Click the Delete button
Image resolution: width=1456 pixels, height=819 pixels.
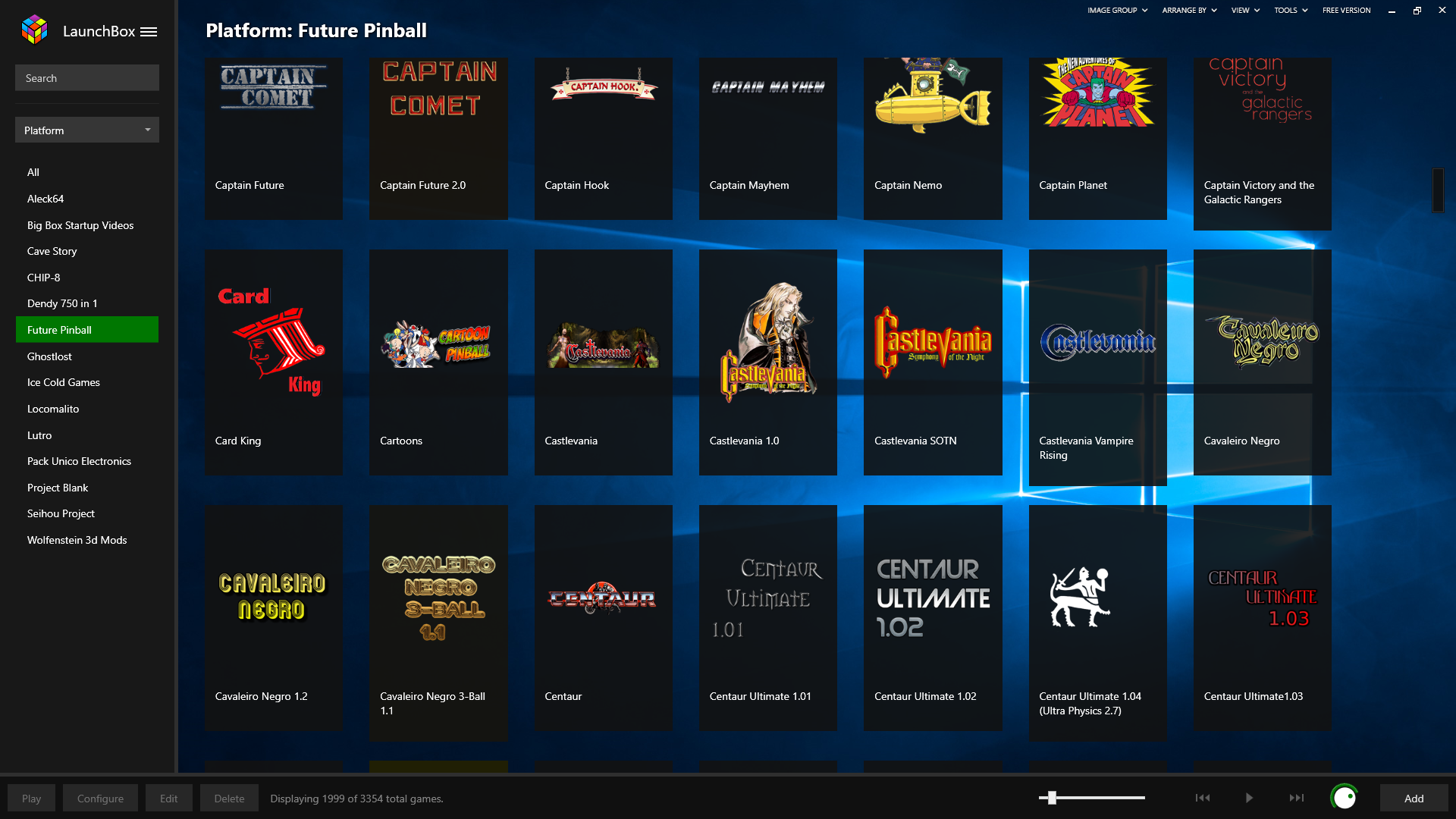tap(229, 798)
